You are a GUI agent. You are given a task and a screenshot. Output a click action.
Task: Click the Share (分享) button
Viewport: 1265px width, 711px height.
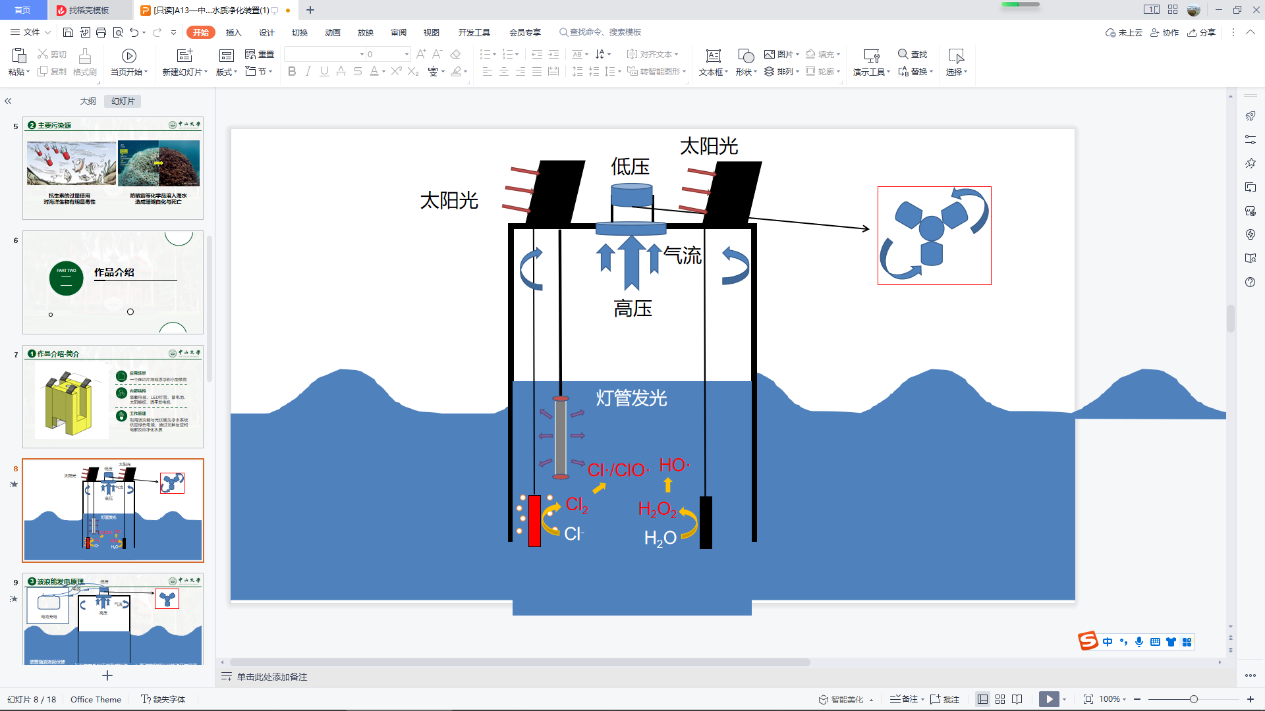pyautogui.click(x=1203, y=32)
